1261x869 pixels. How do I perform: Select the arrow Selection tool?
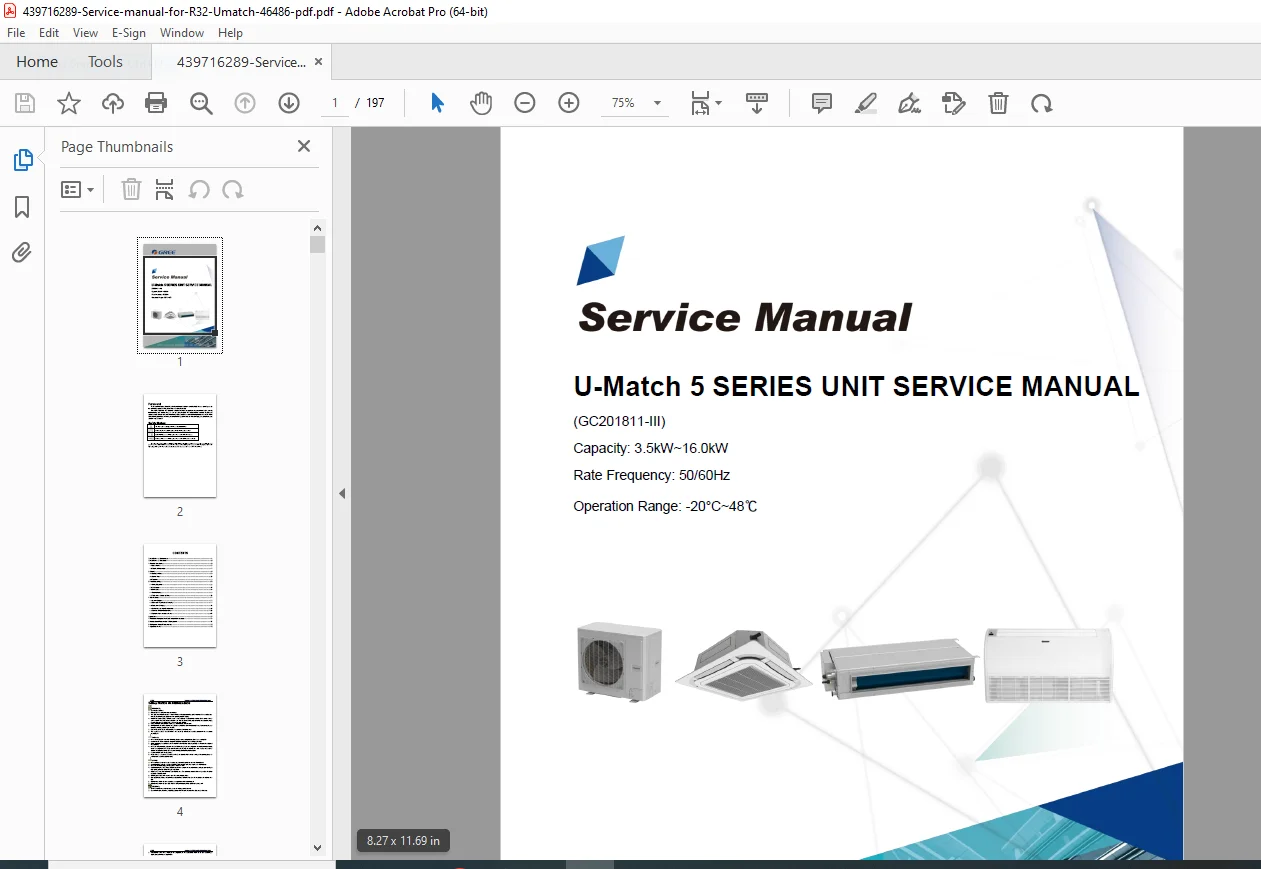click(437, 103)
